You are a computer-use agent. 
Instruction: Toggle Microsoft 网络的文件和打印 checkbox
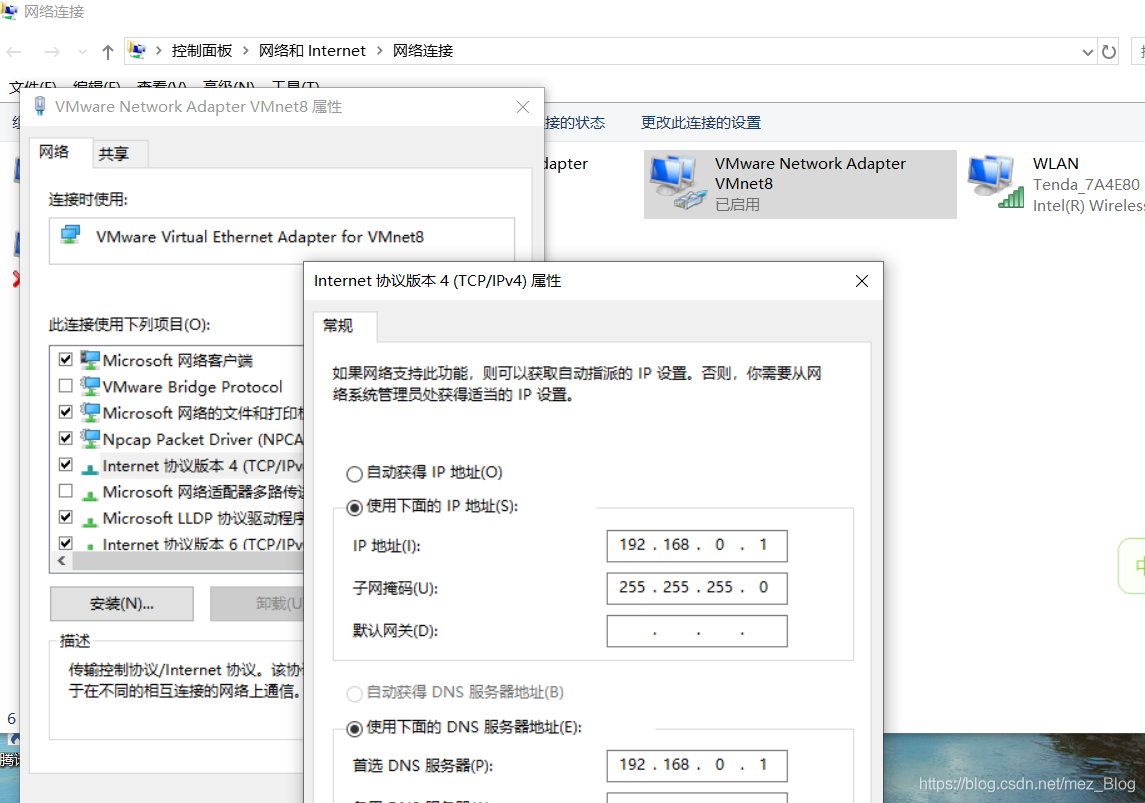[66, 412]
